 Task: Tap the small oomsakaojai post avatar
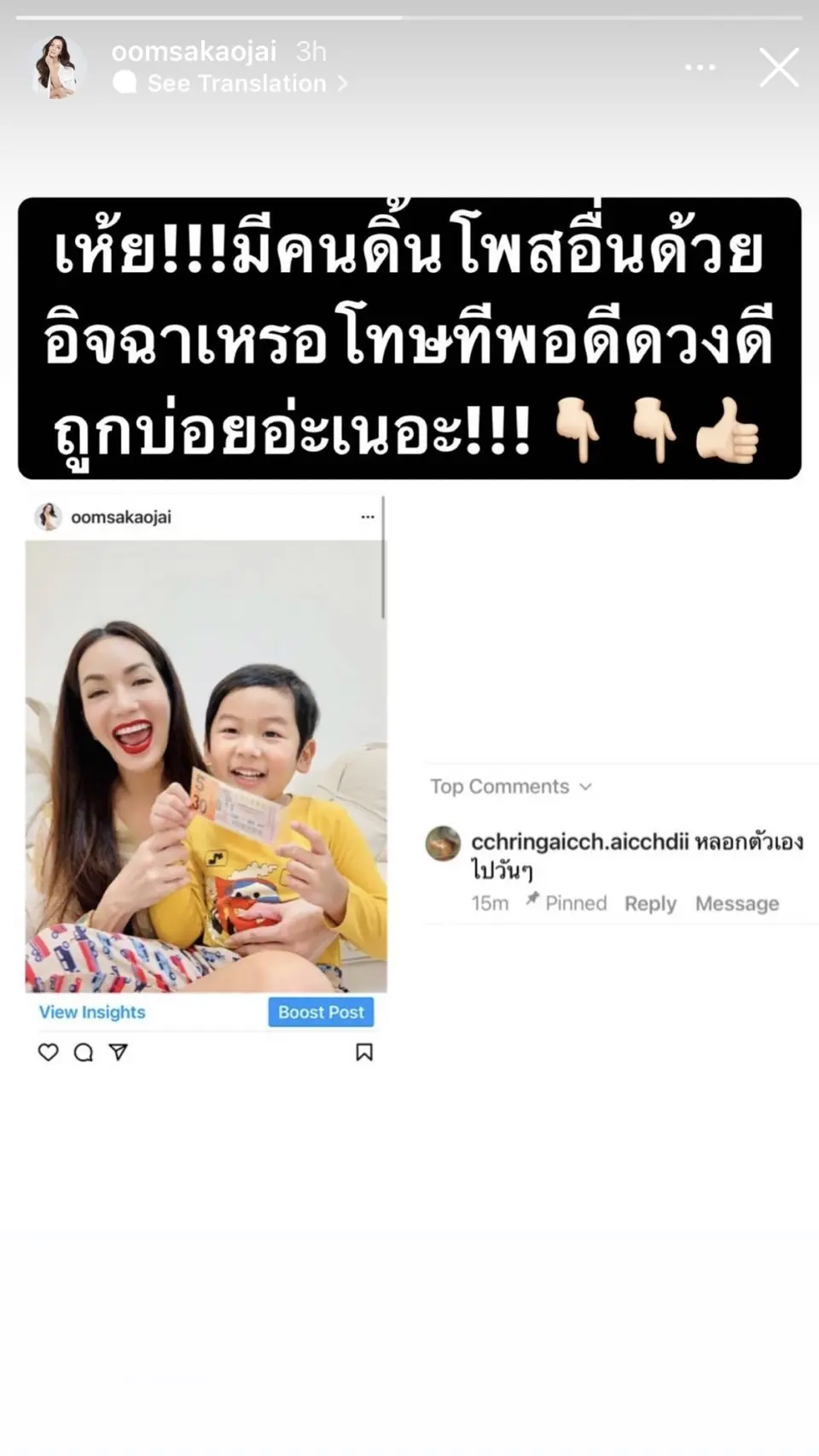[48, 517]
